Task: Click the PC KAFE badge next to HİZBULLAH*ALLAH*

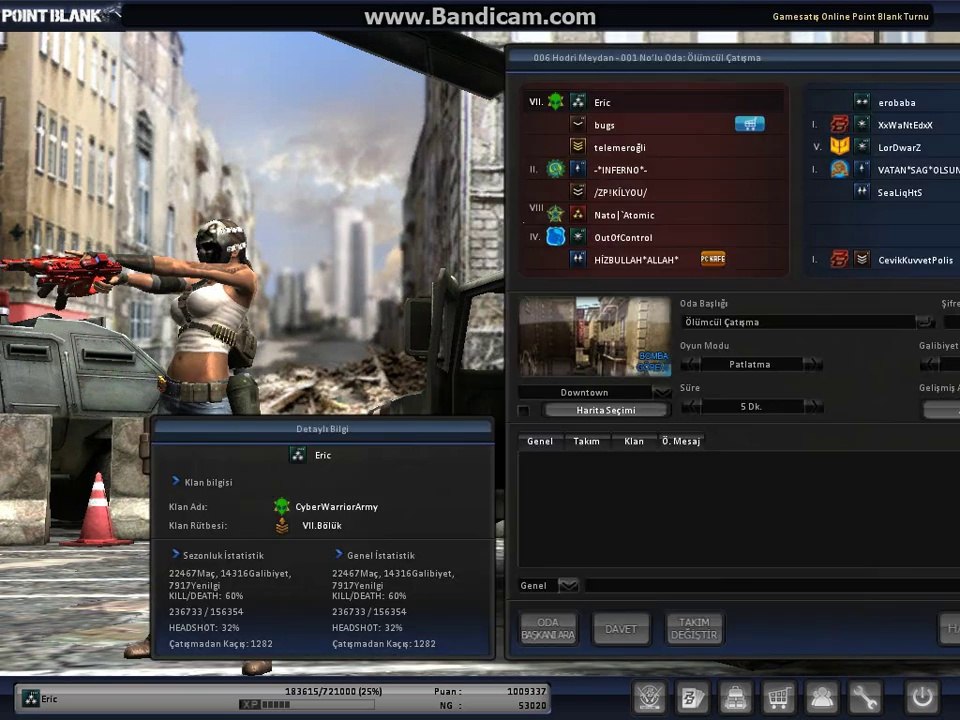Action: coord(713,259)
